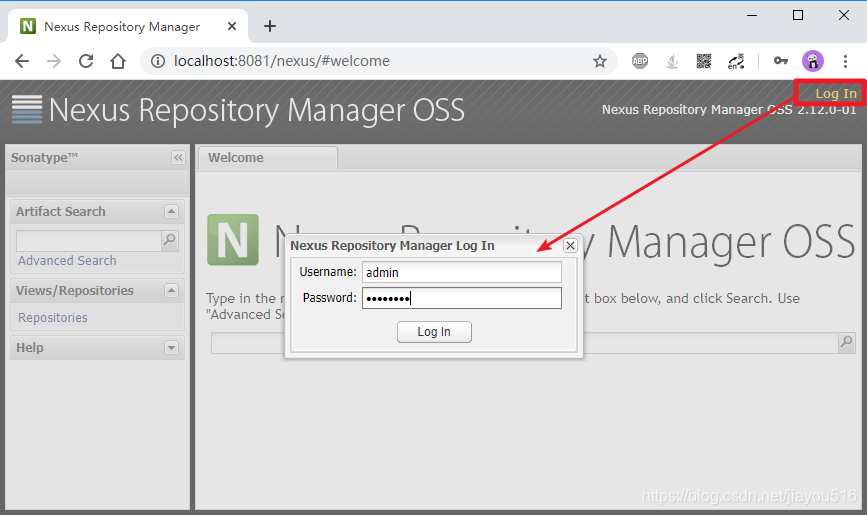View site information icon in address bar
Screen dimensions: 867x515
158,61
